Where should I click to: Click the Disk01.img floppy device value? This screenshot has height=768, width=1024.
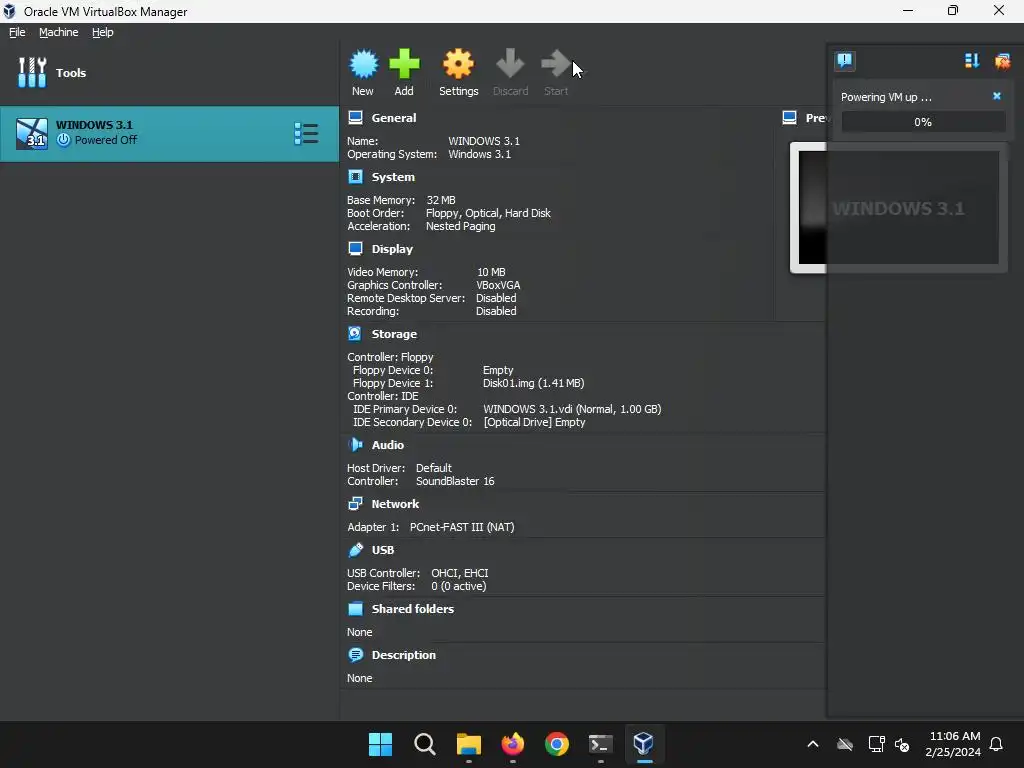point(534,383)
